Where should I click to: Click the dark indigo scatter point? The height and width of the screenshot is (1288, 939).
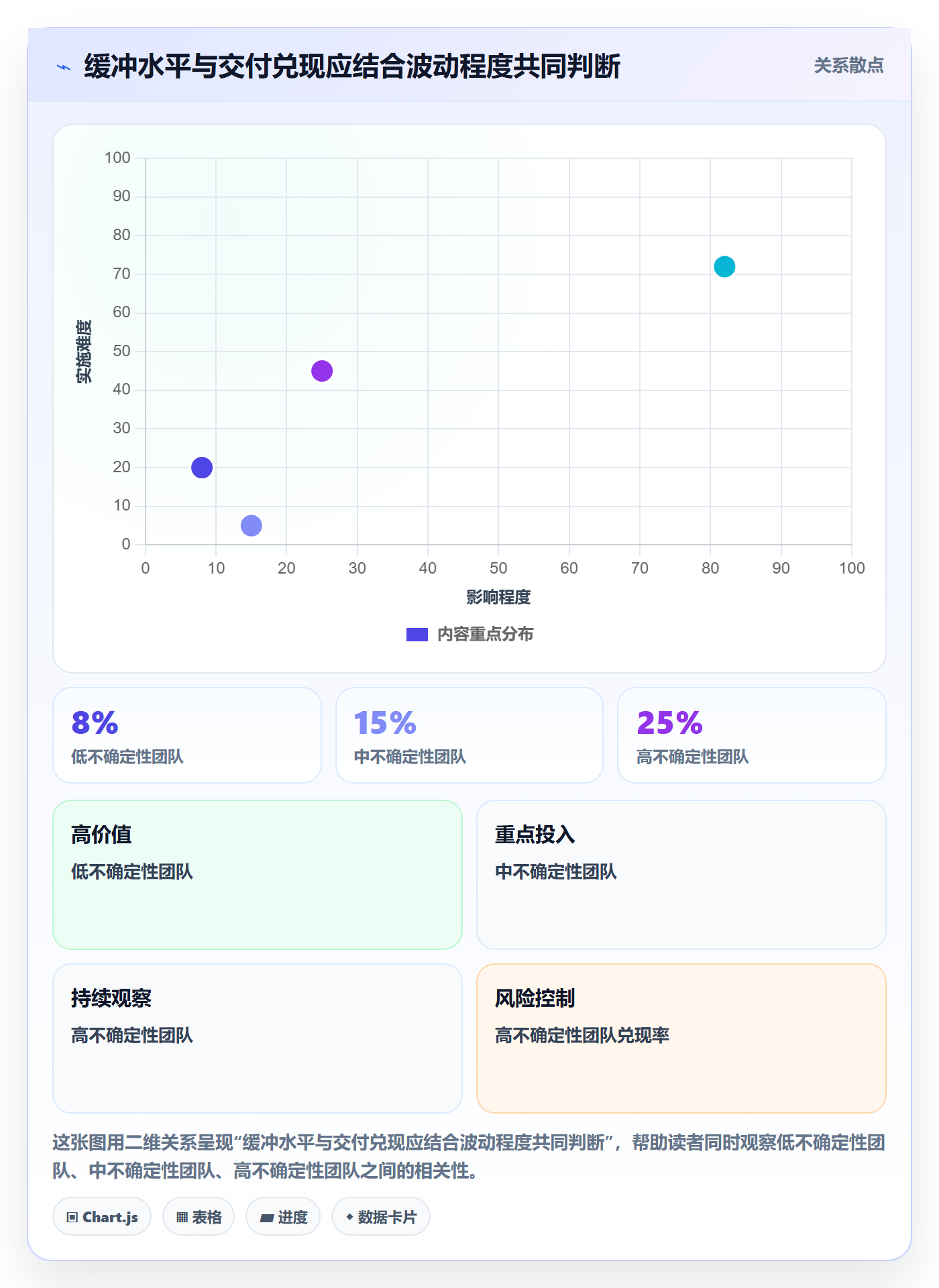202,468
